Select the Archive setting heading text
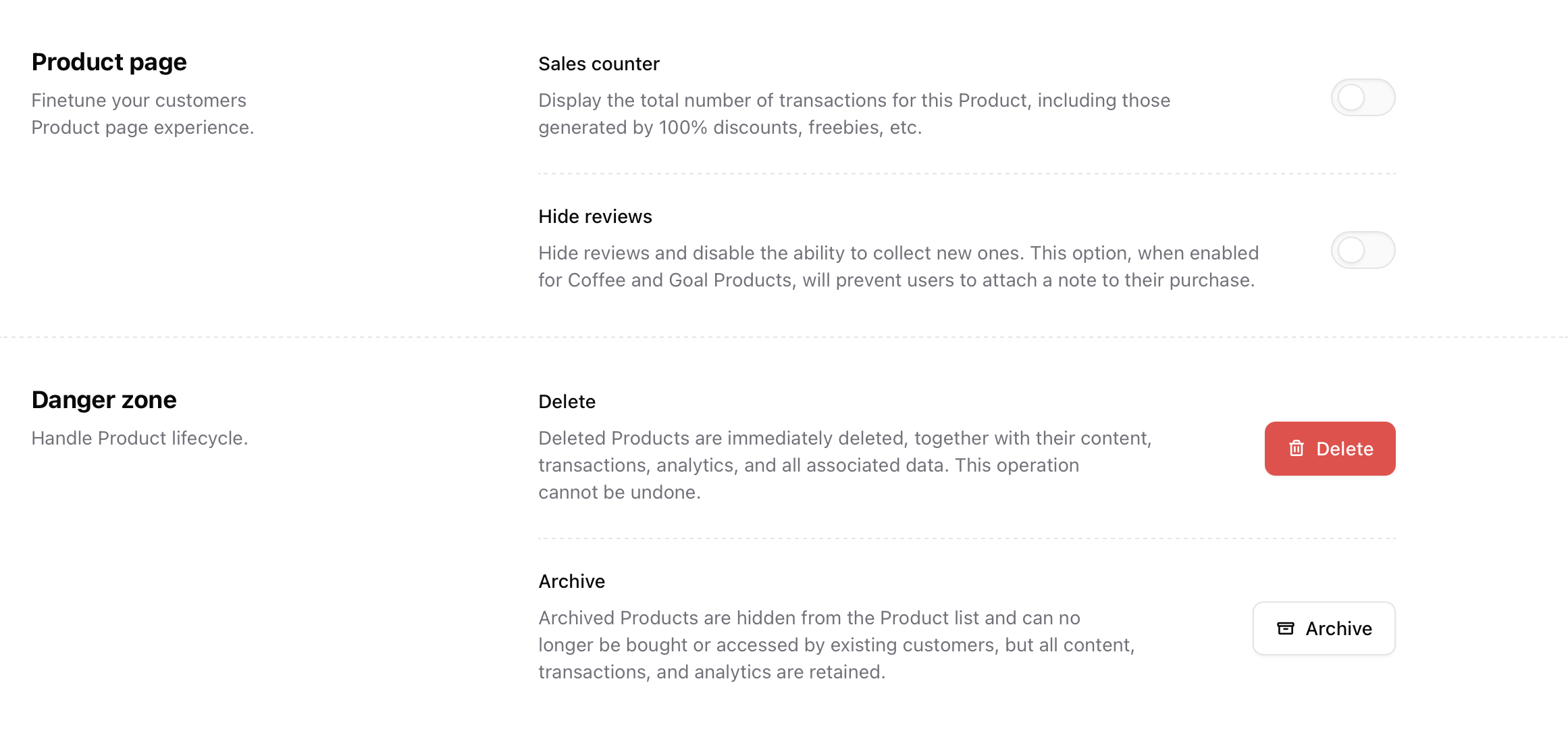1568x750 pixels. pyautogui.click(x=571, y=580)
